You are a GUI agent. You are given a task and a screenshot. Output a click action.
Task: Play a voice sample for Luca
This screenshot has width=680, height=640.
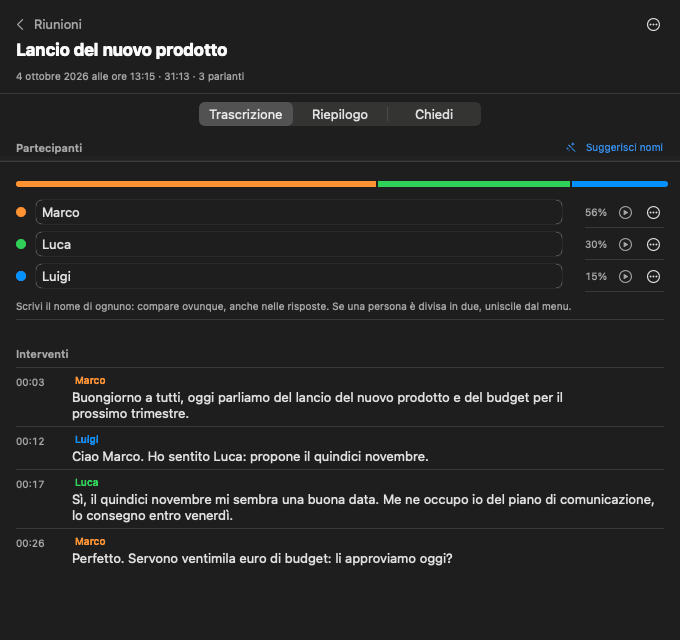click(625, 245)
